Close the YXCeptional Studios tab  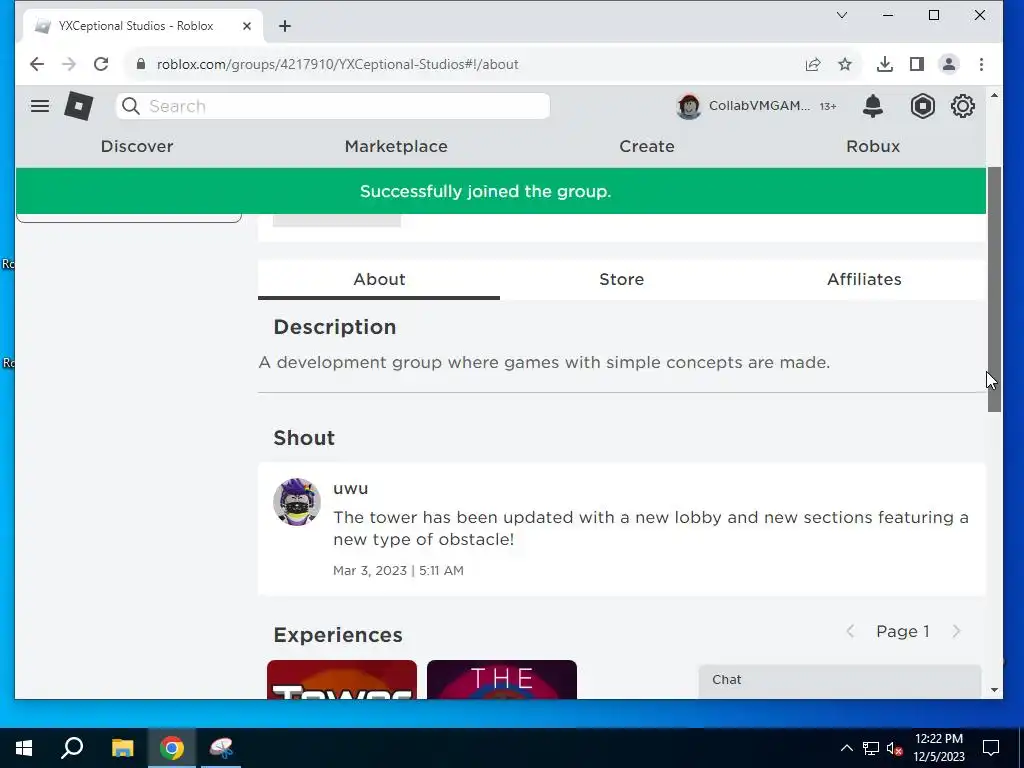click(247, 26)
